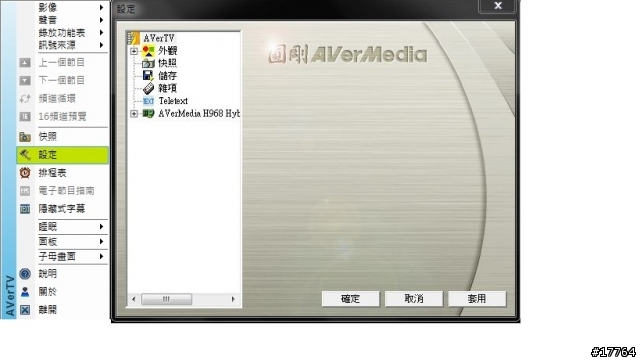
Task: Open the 子母畫面 submenu arrow
Action: click(101, 256)
